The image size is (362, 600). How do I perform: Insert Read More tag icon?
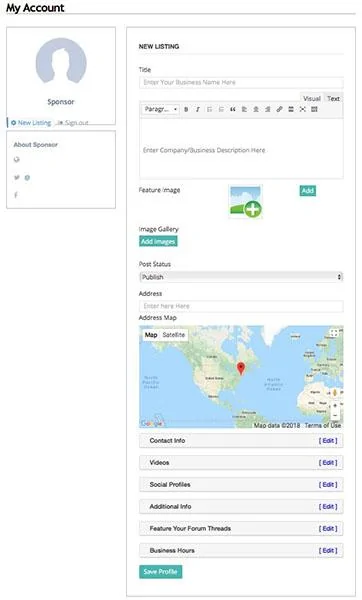[291, 109]
